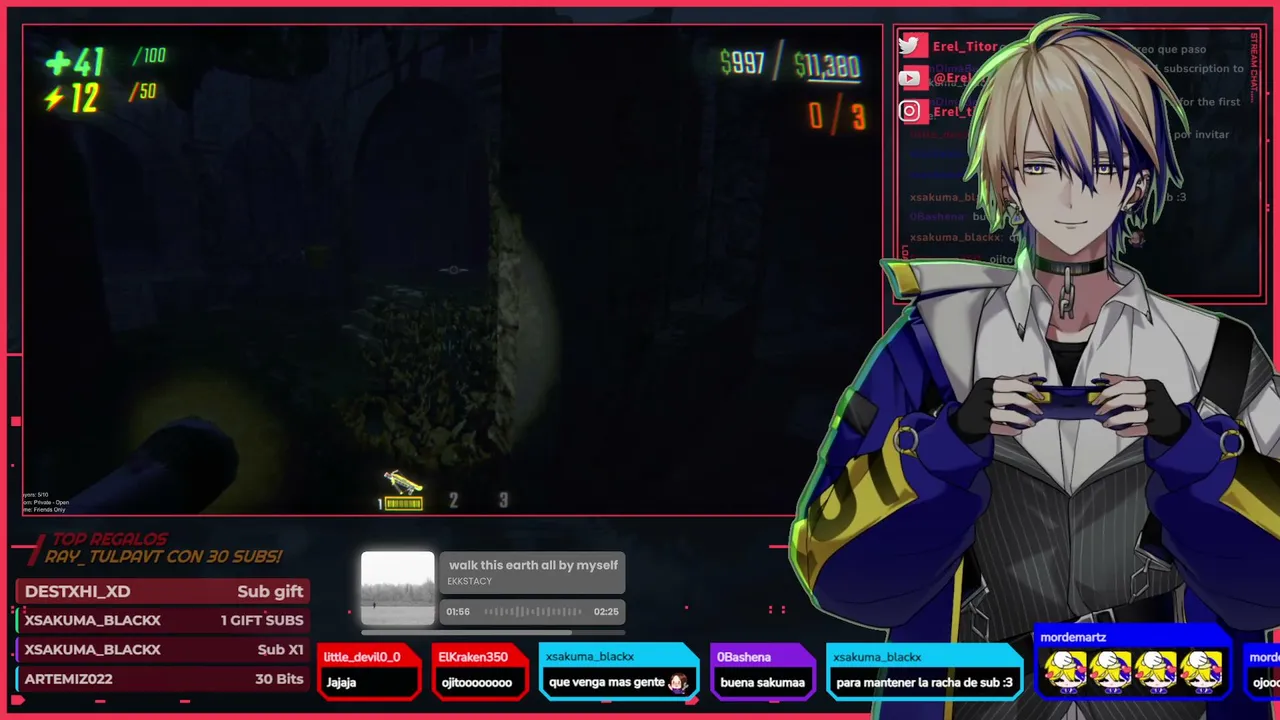Click the mordemartz username tag
This screenshot has width=1280, height=720.
pyautogui.click(x=1073, y=637)
